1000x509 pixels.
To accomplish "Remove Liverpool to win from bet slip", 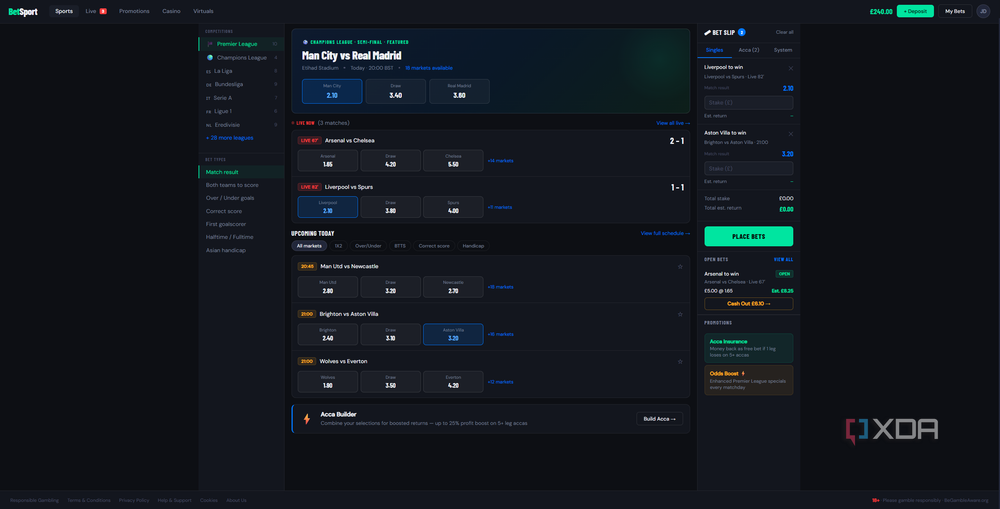I will pos(791,68).
